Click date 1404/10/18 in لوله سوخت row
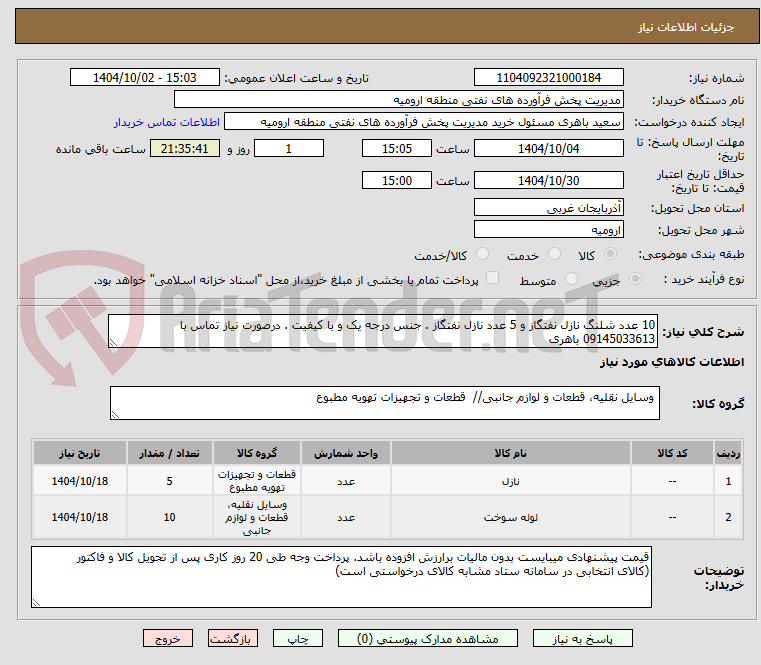761x665 pixels. pos(80,517)
